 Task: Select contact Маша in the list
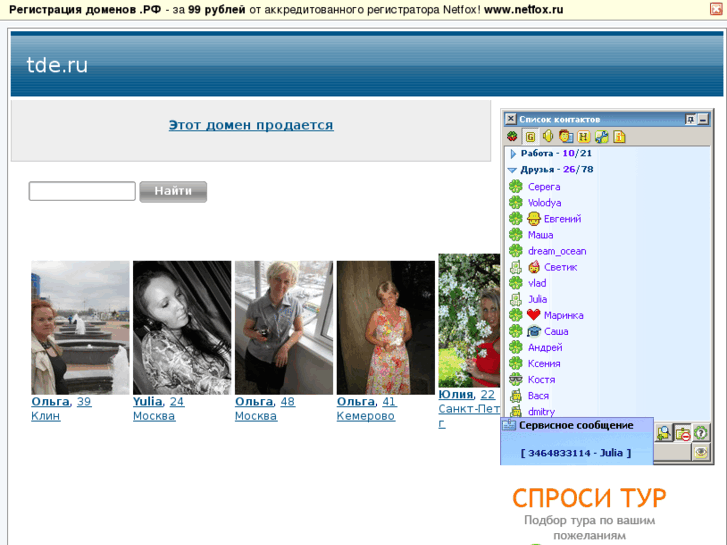540,235
